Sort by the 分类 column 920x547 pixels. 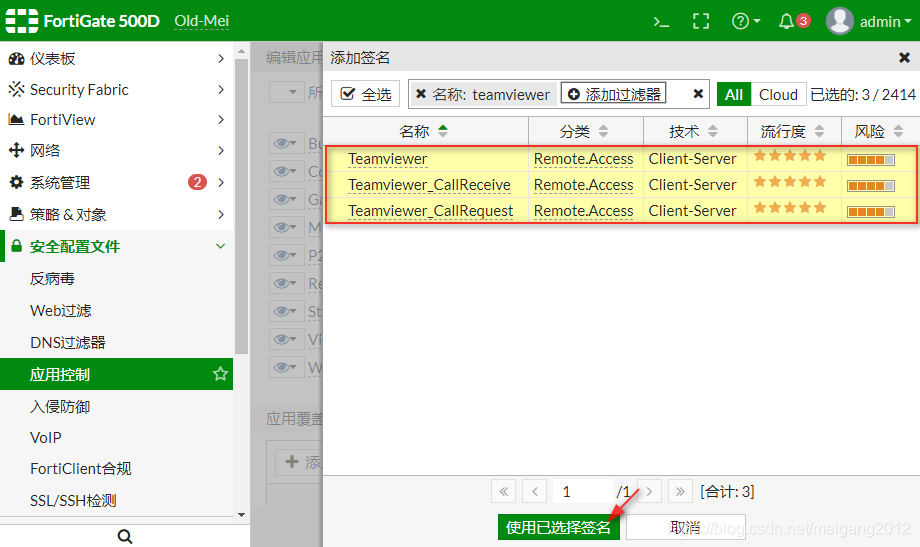click(x=586, y=131)
